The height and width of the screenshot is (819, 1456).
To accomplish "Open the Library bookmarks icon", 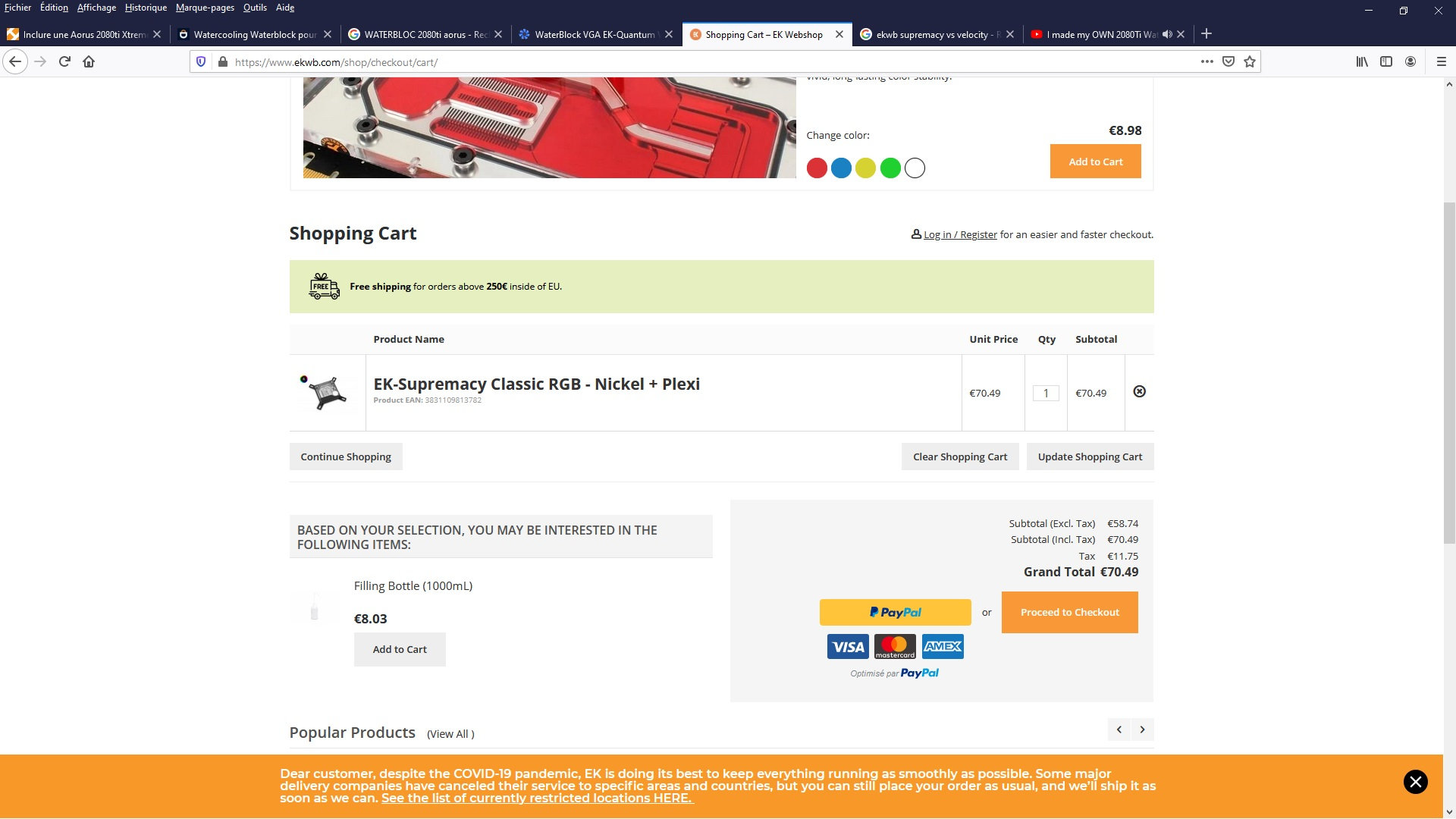I will click(x=1362, y=61).
